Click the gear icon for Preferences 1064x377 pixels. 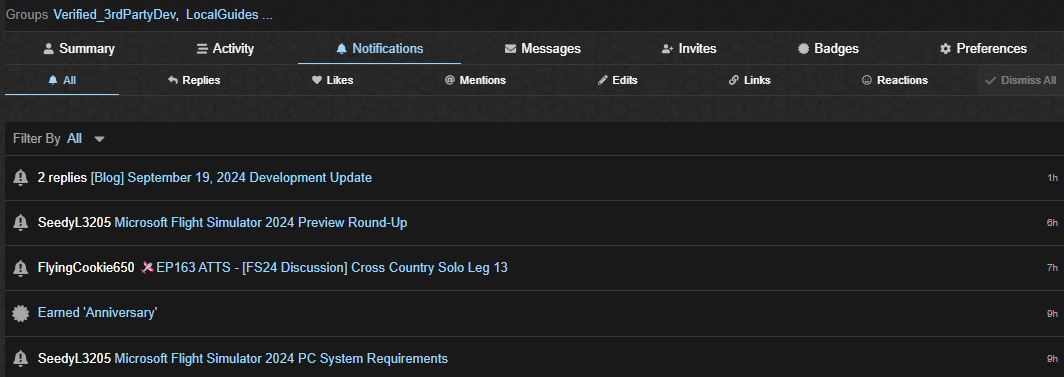[x=945, y=49]
